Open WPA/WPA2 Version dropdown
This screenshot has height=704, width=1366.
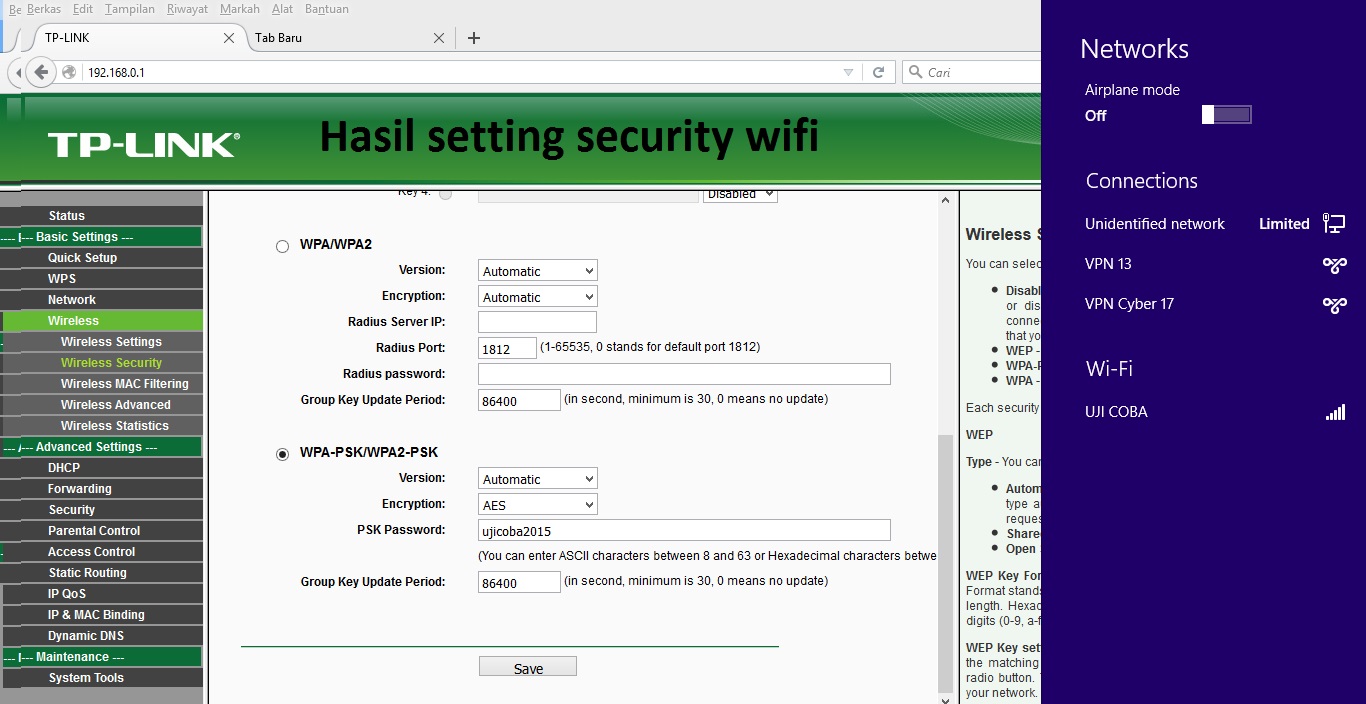tap(537, 271)
